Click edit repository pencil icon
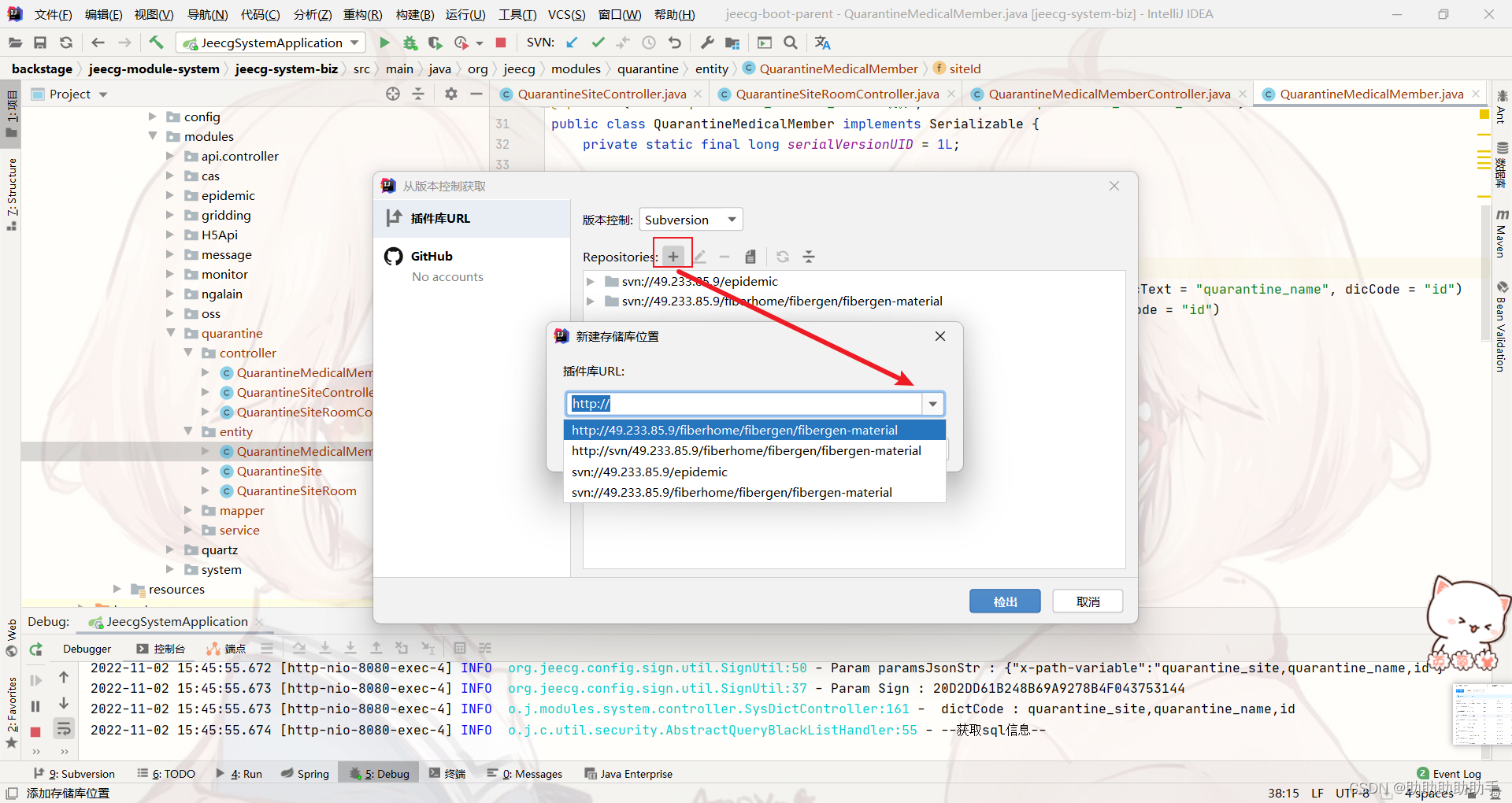1512x803 pixels. (x=699, y=257)
